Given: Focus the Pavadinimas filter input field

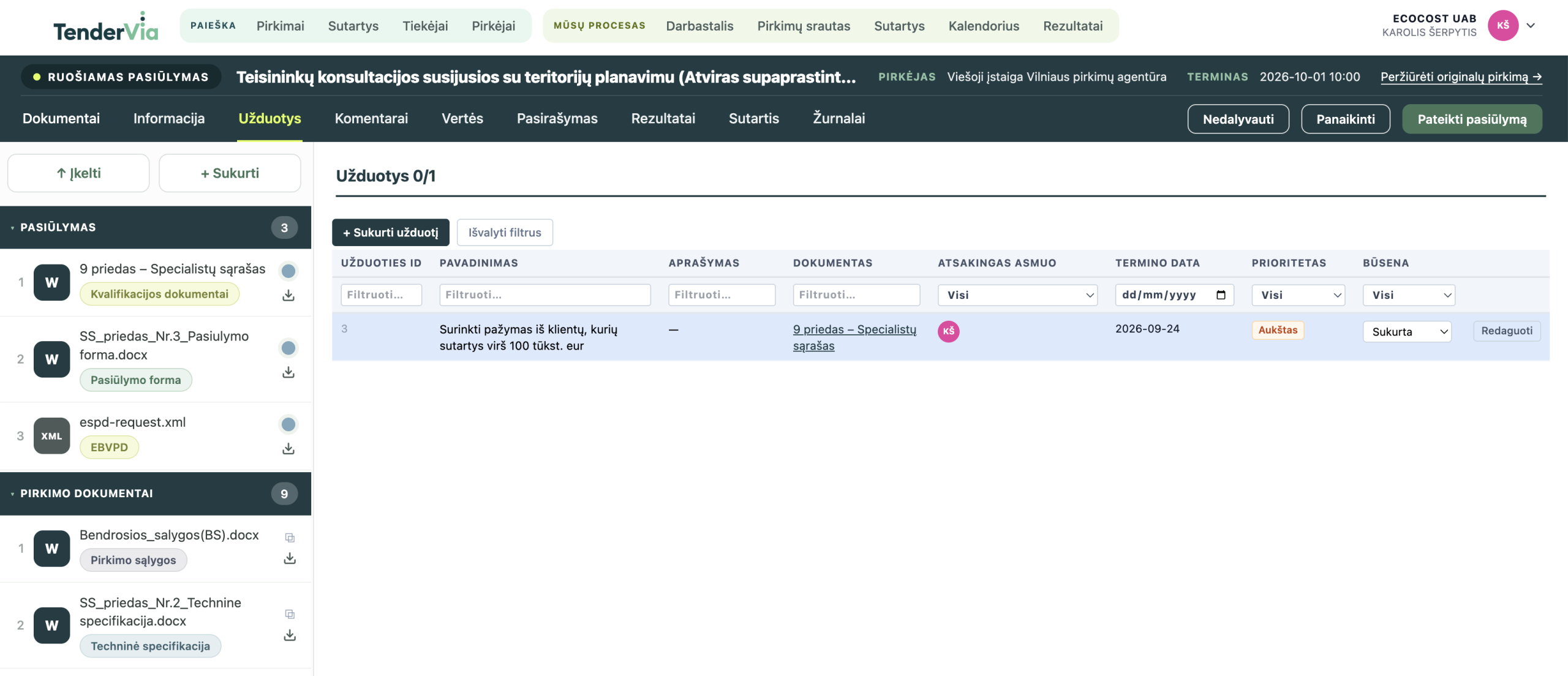Looking at the screenshot, I should 545,295.
